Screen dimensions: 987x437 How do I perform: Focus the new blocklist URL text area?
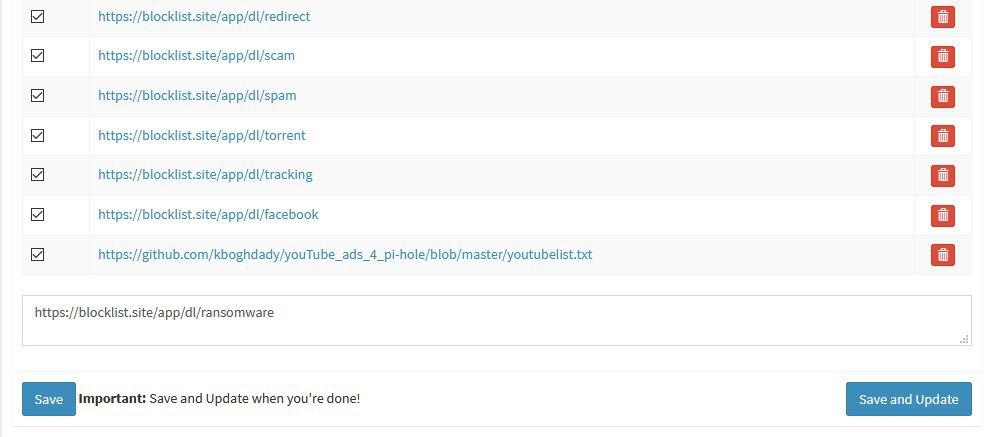click(497, 321)
